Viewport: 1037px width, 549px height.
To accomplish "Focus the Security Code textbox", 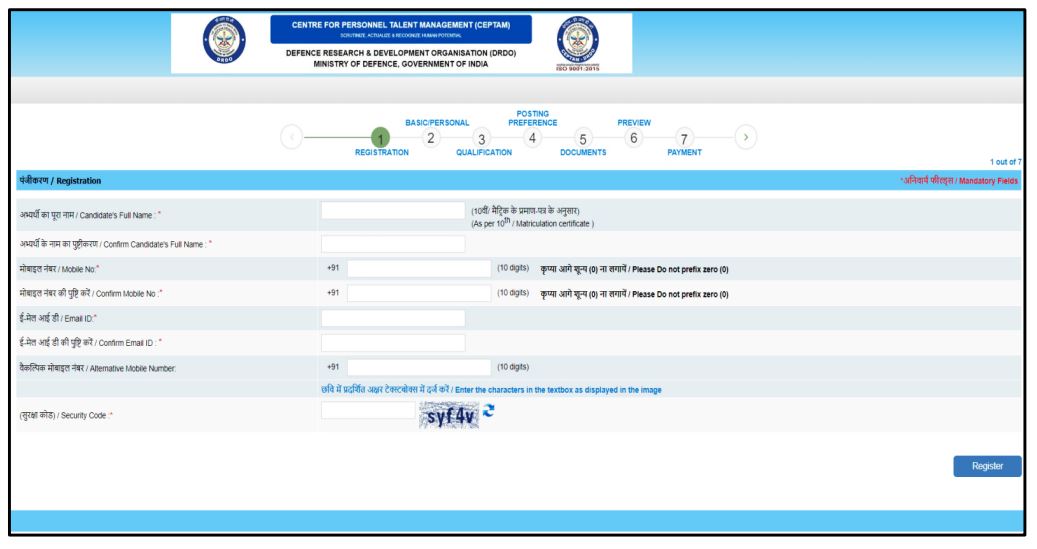I will point(368,410).
